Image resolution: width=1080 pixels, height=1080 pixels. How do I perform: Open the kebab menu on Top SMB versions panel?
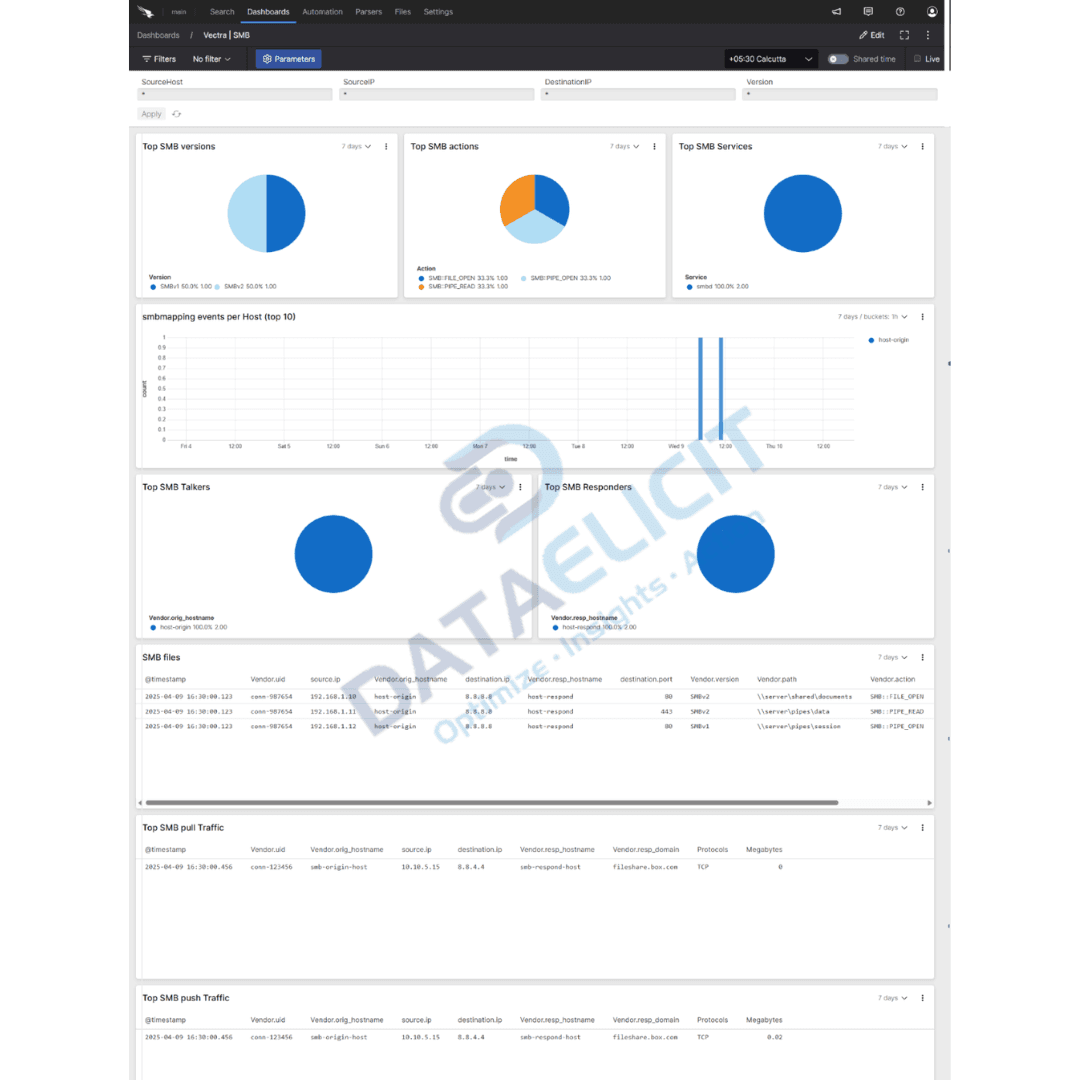pyautogui.click(x=386, y=146)
